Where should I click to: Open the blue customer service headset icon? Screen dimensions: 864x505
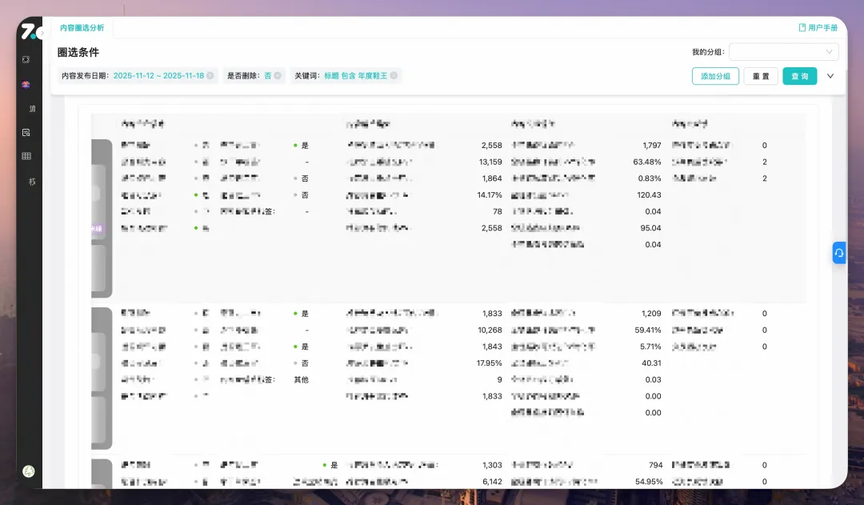(x=839, y=253)
